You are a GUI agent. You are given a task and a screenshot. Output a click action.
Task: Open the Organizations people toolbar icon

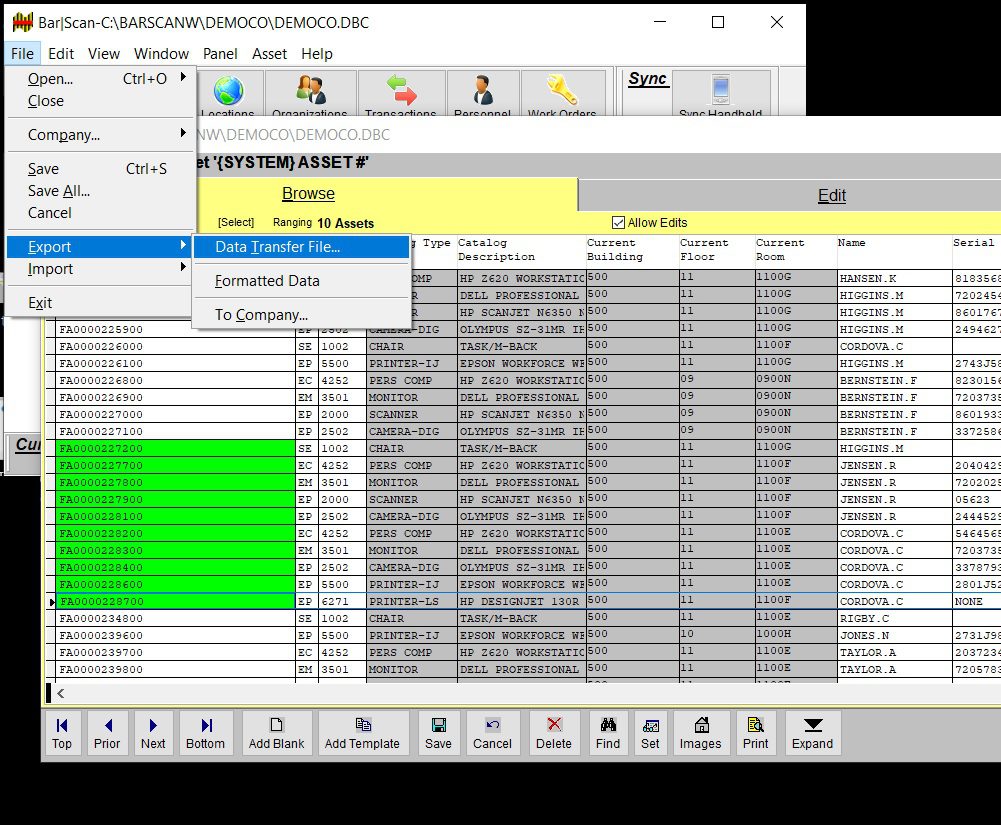click(x=310, y=90)
